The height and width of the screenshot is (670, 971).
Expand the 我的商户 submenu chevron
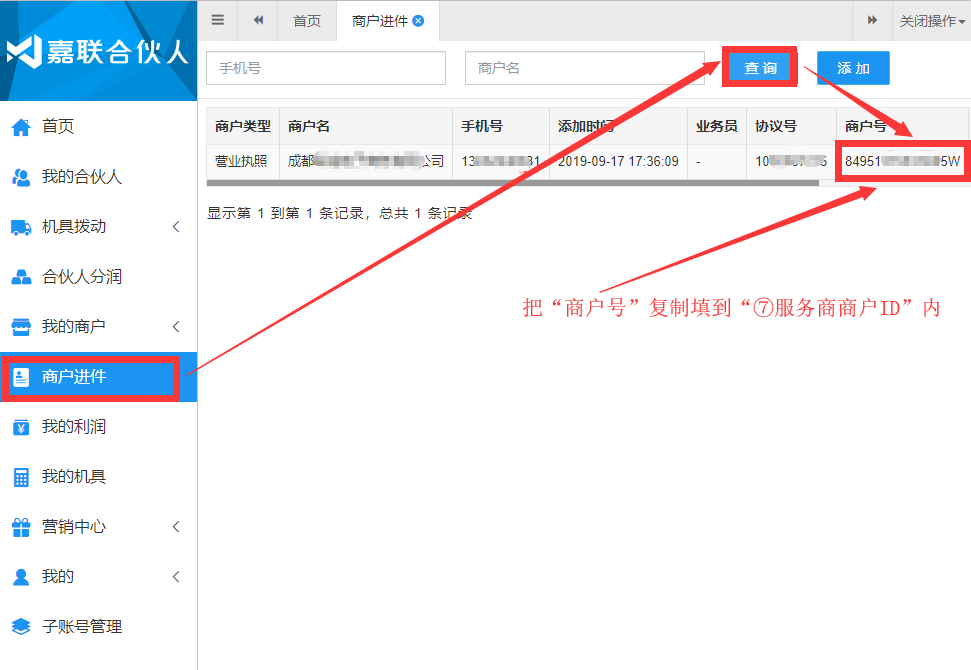(x=176, y=327)
